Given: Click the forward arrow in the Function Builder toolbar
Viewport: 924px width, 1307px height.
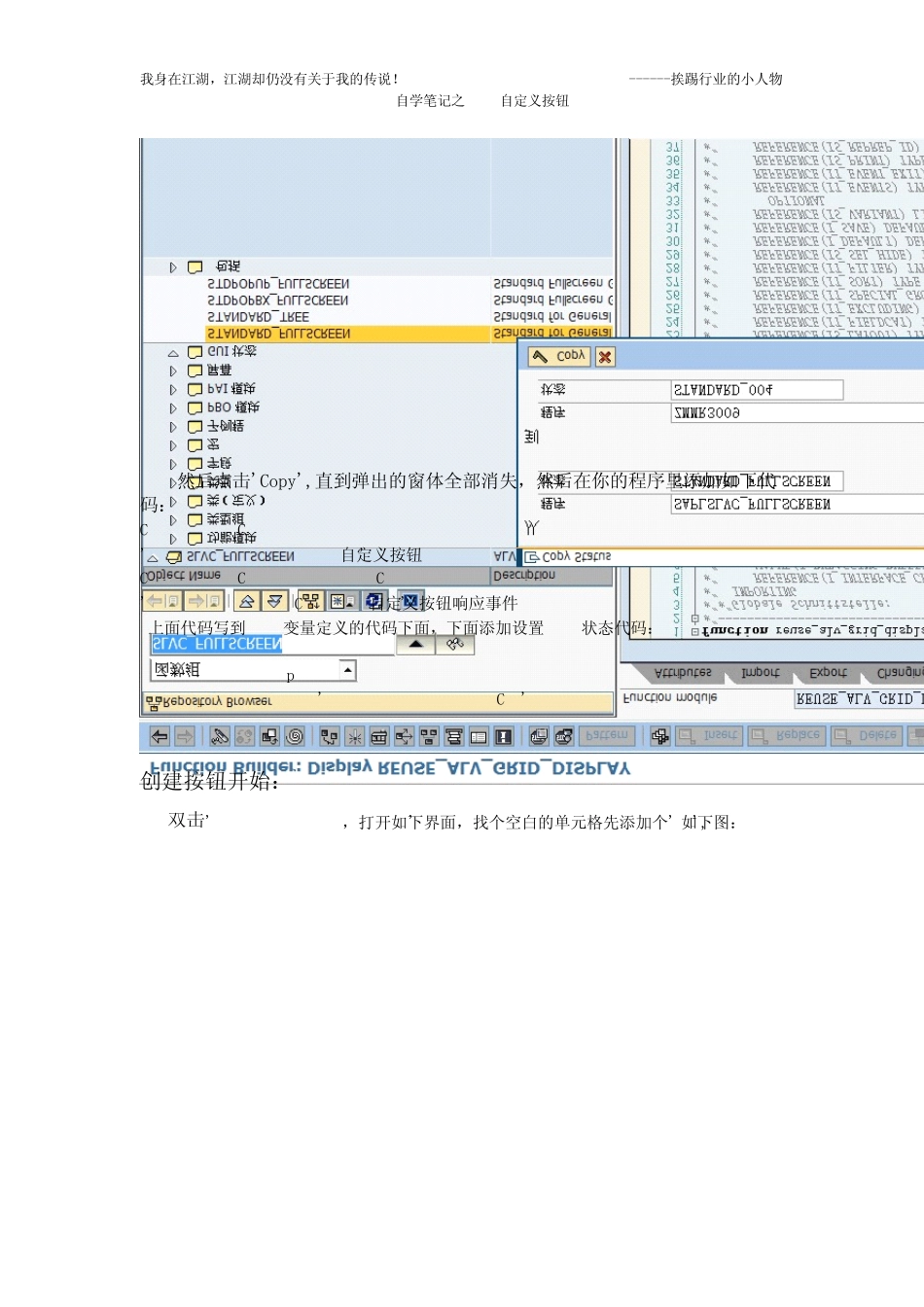Looking at the screenshot, I should [x=184, y=736].
